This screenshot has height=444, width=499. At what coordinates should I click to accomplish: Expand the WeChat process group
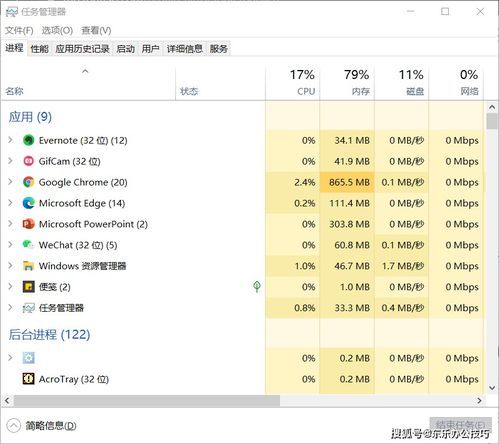pos(10,245)
